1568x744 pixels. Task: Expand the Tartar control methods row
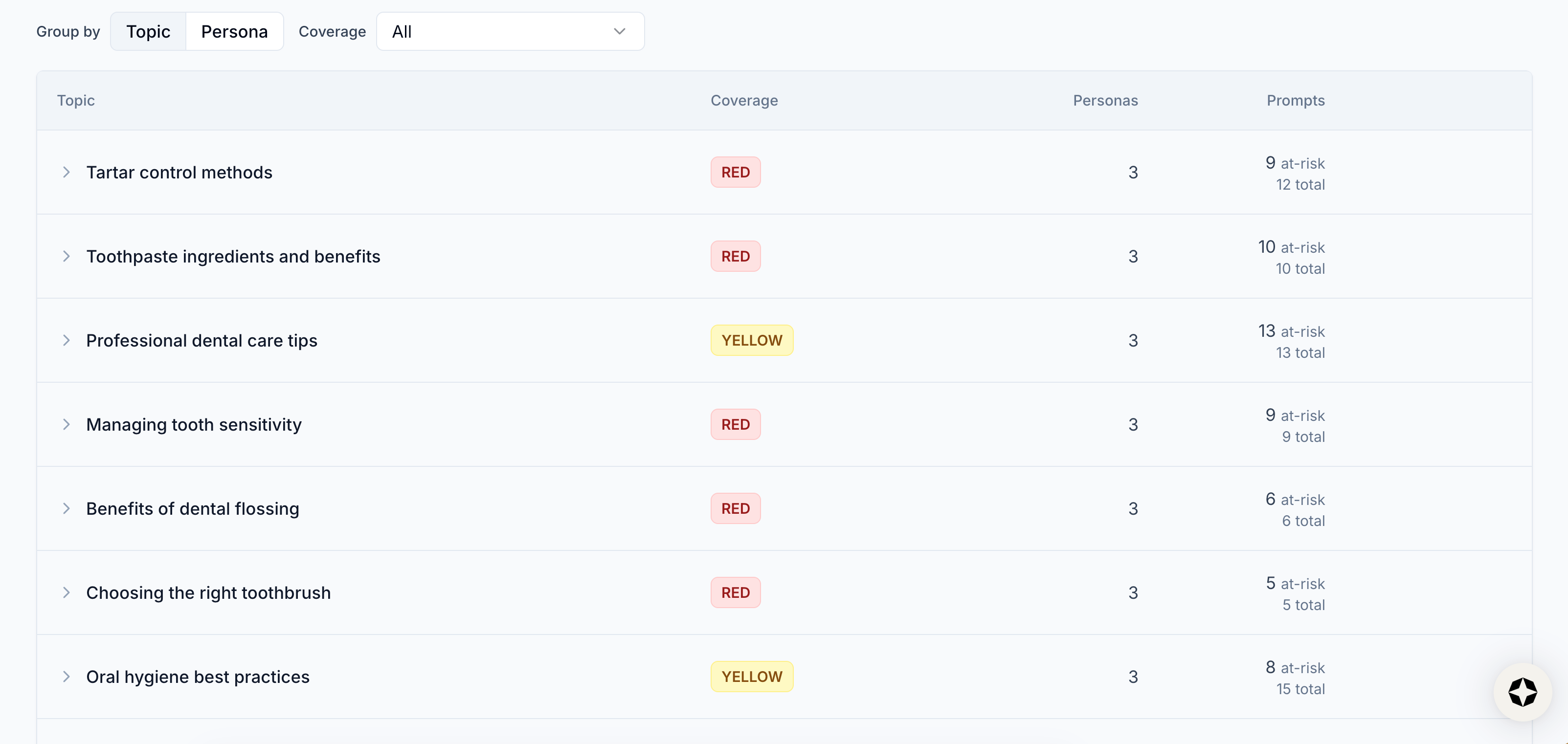coord(67,172)
